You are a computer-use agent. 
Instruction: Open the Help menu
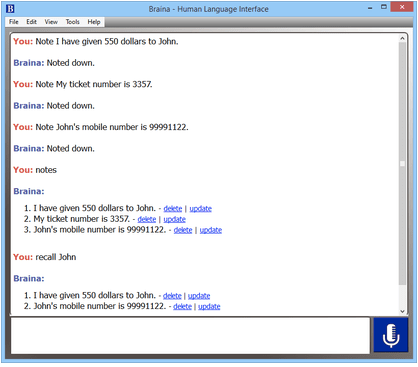[94, 22]
